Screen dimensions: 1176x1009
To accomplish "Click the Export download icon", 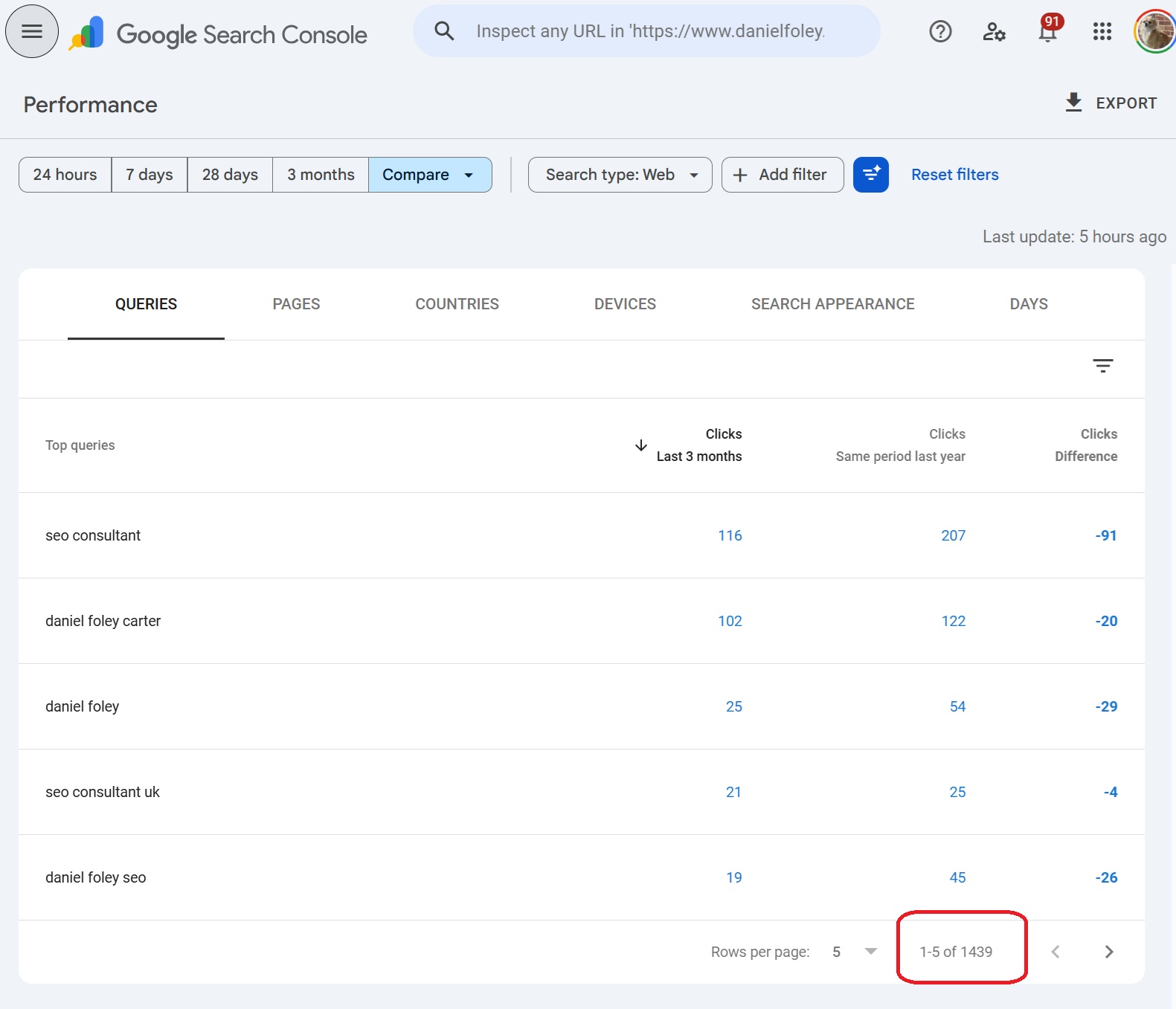I will coord(1073,103).
